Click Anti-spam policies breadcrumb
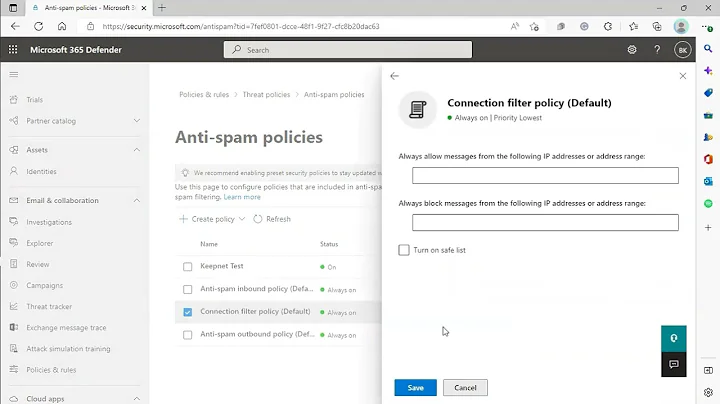Screen dimensions: 720x404 point(334,95)
